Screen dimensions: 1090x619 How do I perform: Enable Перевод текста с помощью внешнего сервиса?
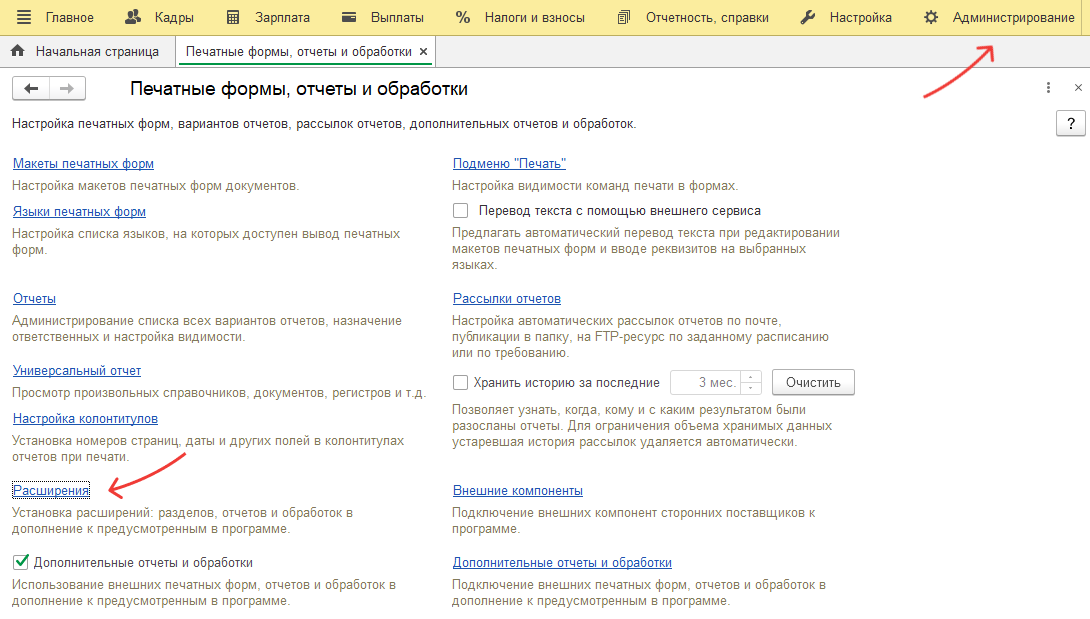pyautogui.click(x=460, y=211)
